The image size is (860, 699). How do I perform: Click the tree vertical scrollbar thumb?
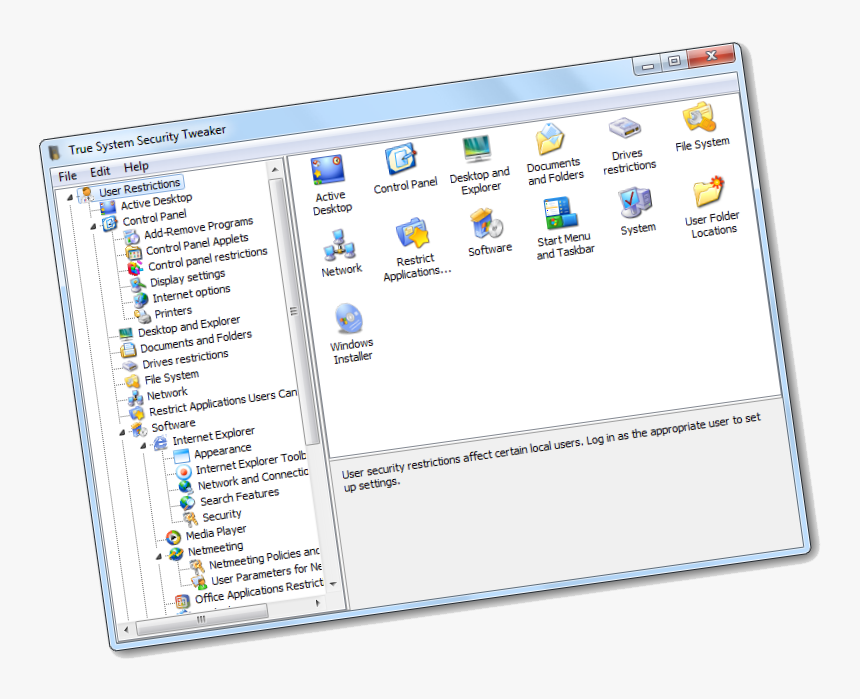coord(295,311)
